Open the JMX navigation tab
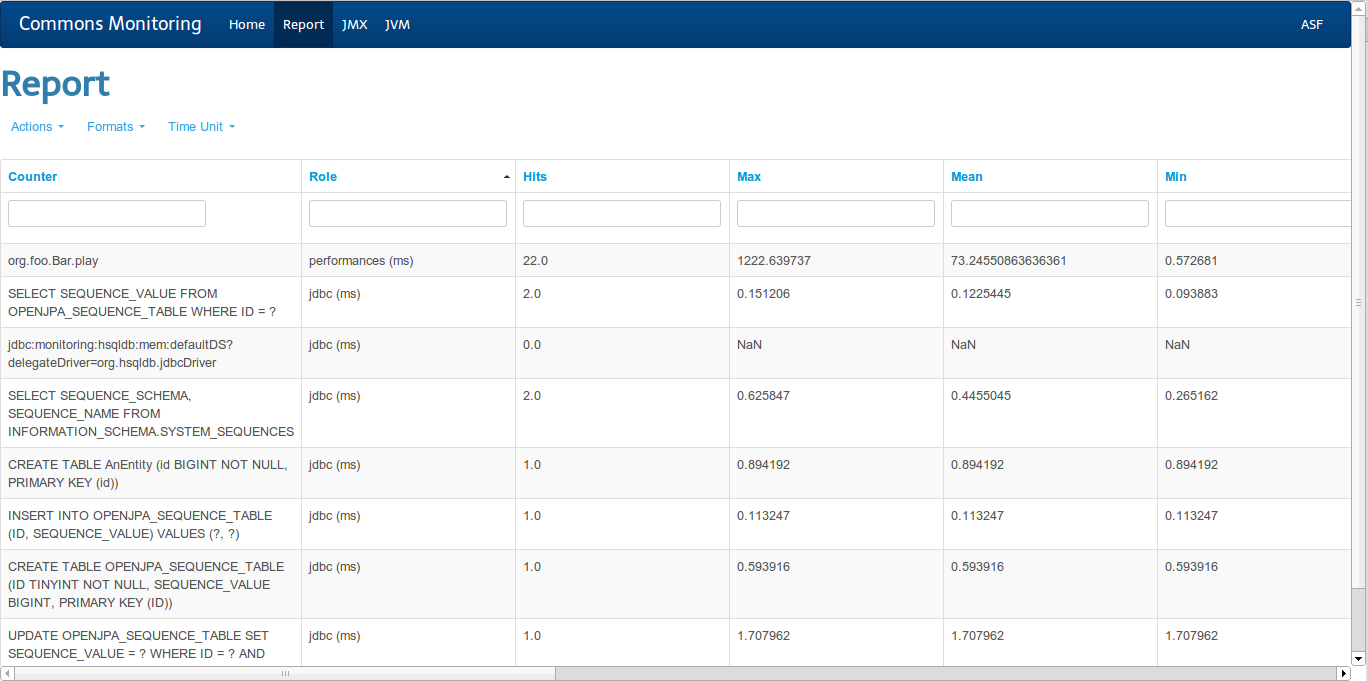1368x681 pixels. 355,24
